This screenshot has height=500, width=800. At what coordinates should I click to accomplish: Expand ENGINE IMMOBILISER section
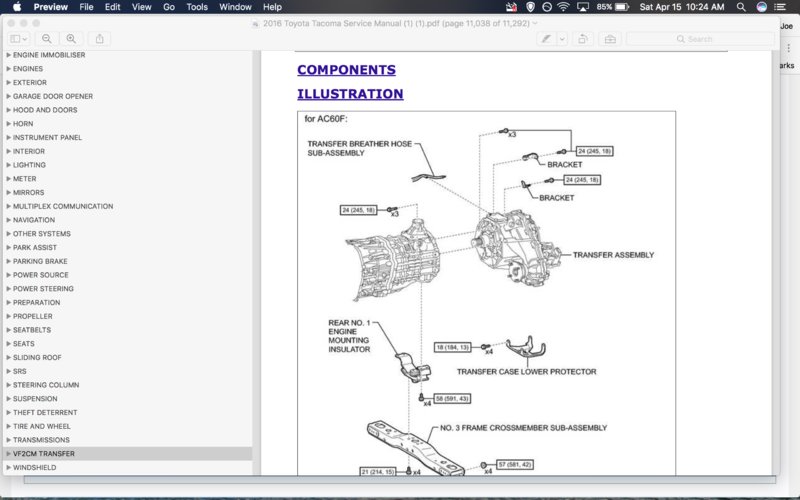(9, 55)
